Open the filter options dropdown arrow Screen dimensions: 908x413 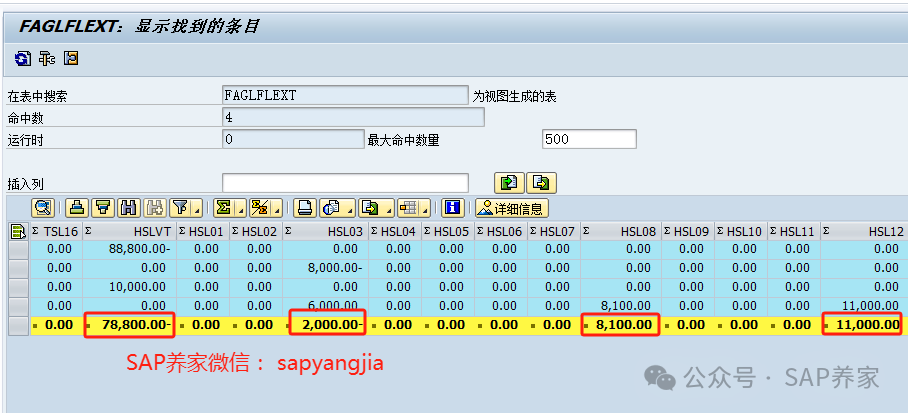pyautogui.click(x=198, y=207)
